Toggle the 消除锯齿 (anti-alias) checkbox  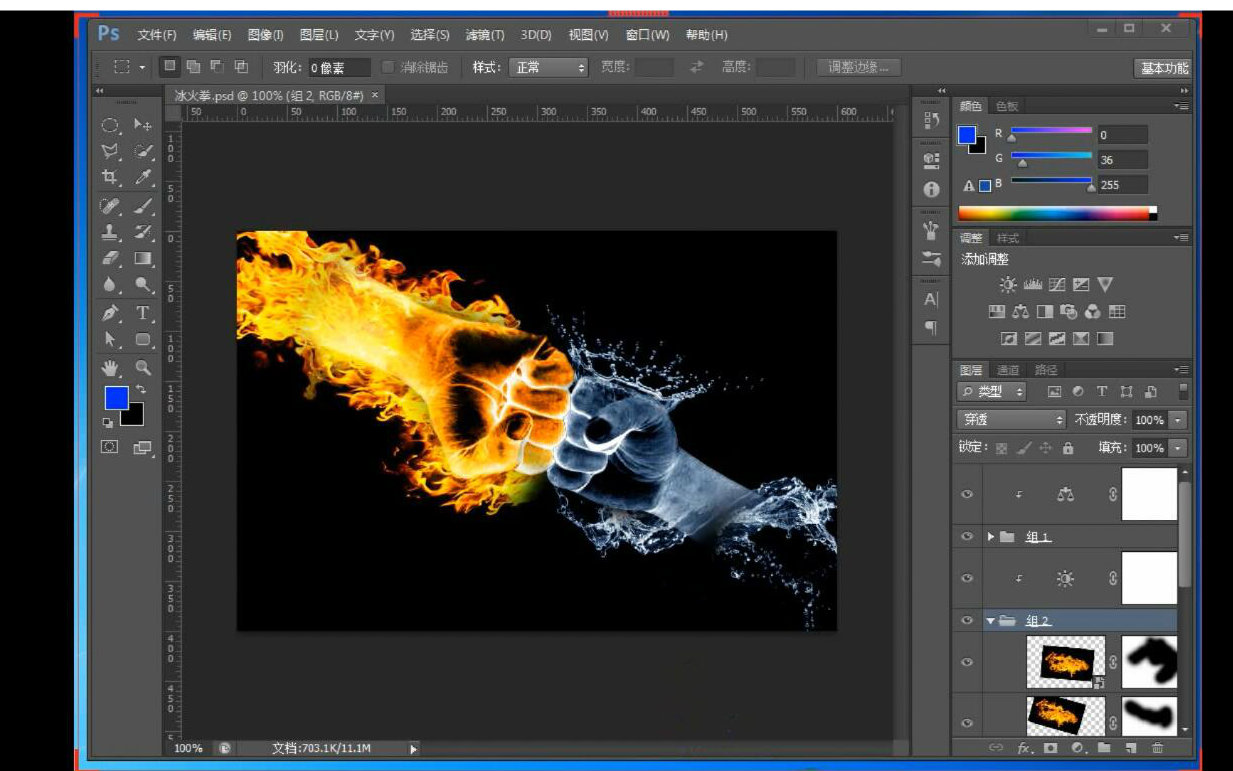tap(388, 67)
